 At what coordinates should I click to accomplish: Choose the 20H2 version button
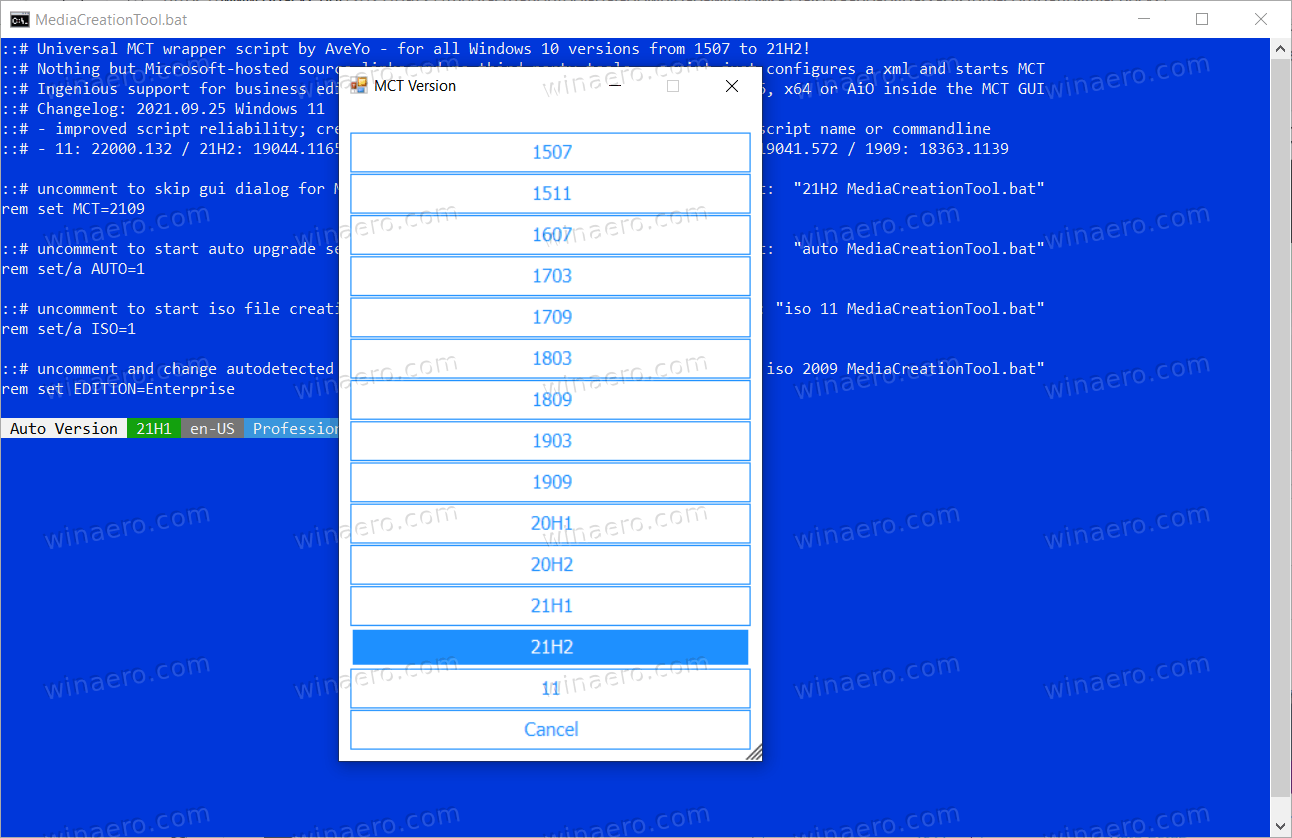click(550, 565)
